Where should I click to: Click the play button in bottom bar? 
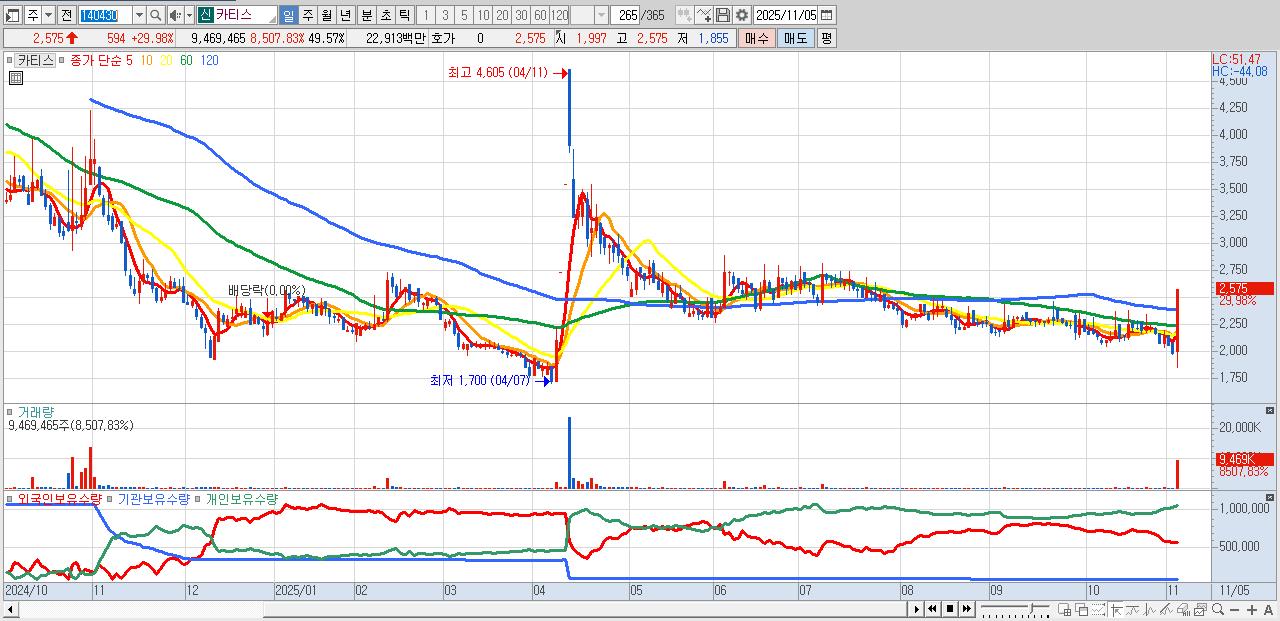pyautogui.click(x=917, y=609)
